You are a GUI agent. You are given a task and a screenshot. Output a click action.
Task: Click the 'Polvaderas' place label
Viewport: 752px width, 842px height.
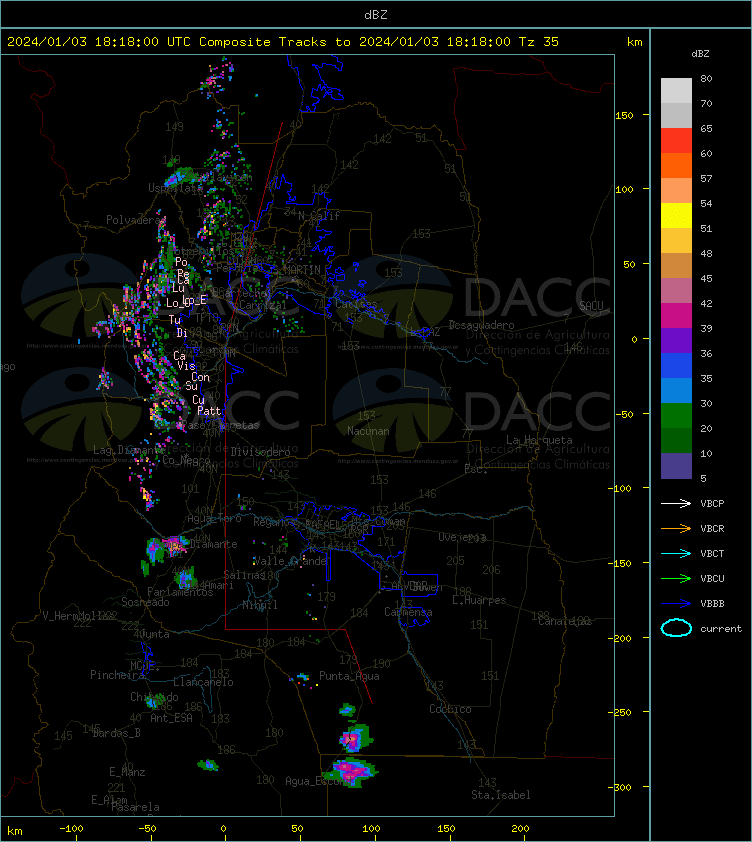(135, 220)
